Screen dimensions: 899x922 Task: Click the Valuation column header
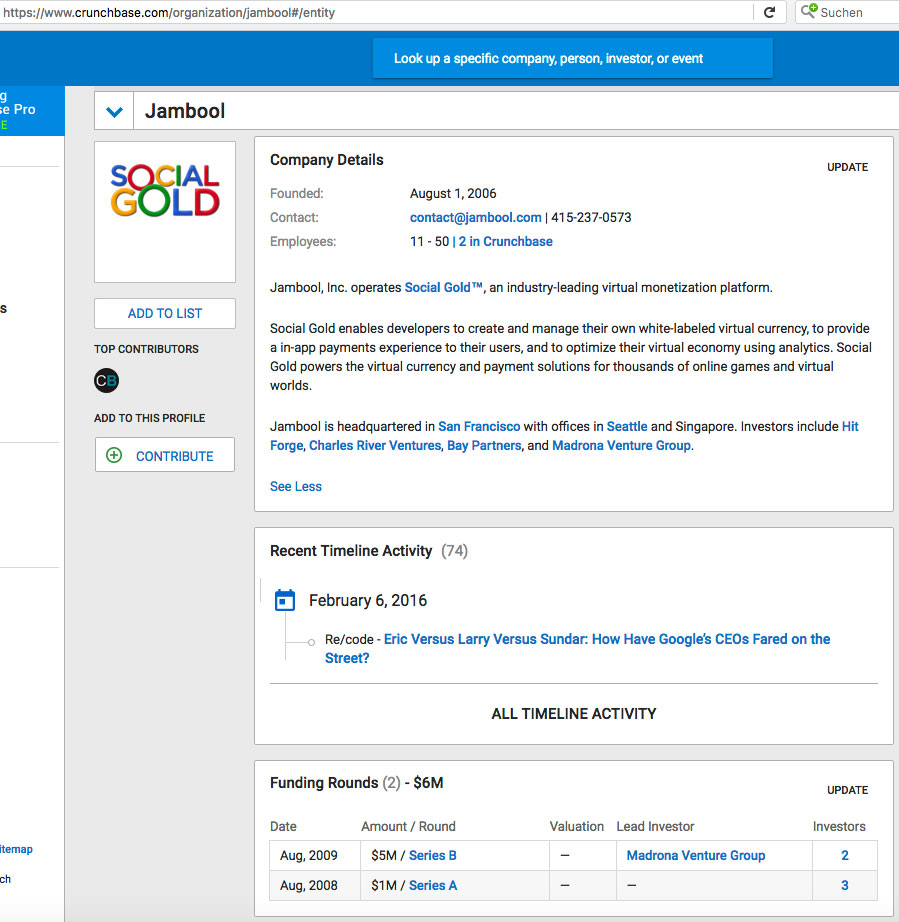(577, 827)
